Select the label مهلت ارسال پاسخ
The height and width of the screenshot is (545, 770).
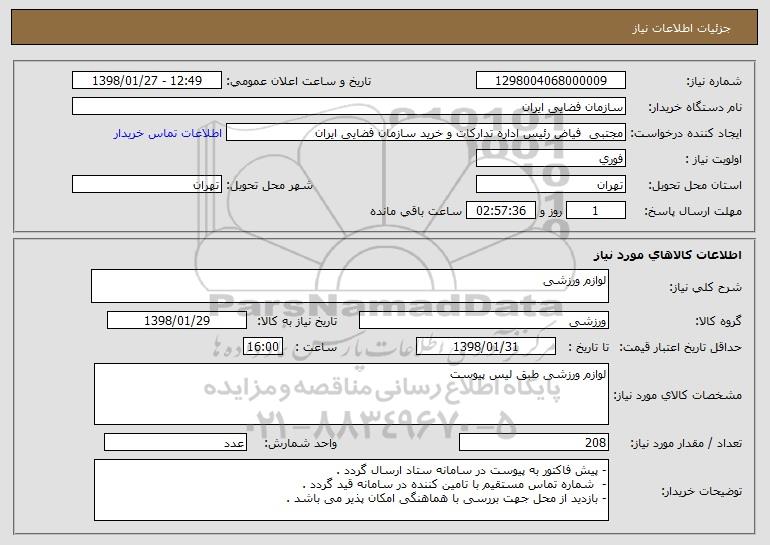pyautogui.click(x=693, y=212)
